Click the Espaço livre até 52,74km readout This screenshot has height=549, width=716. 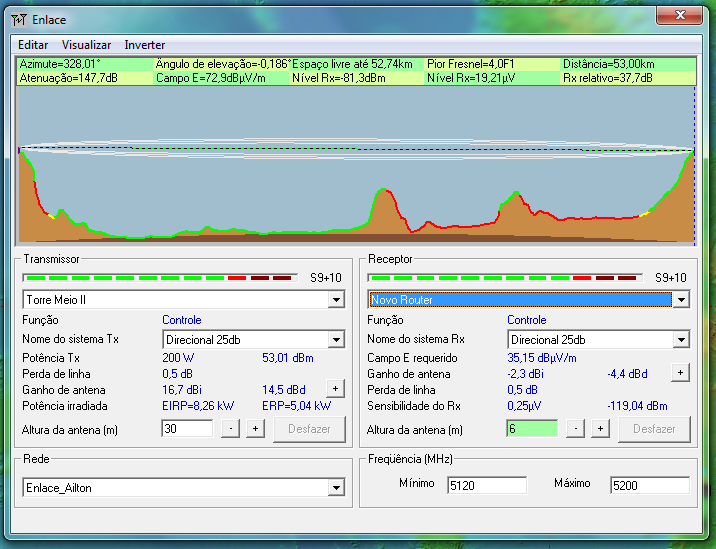pos(352,64)
